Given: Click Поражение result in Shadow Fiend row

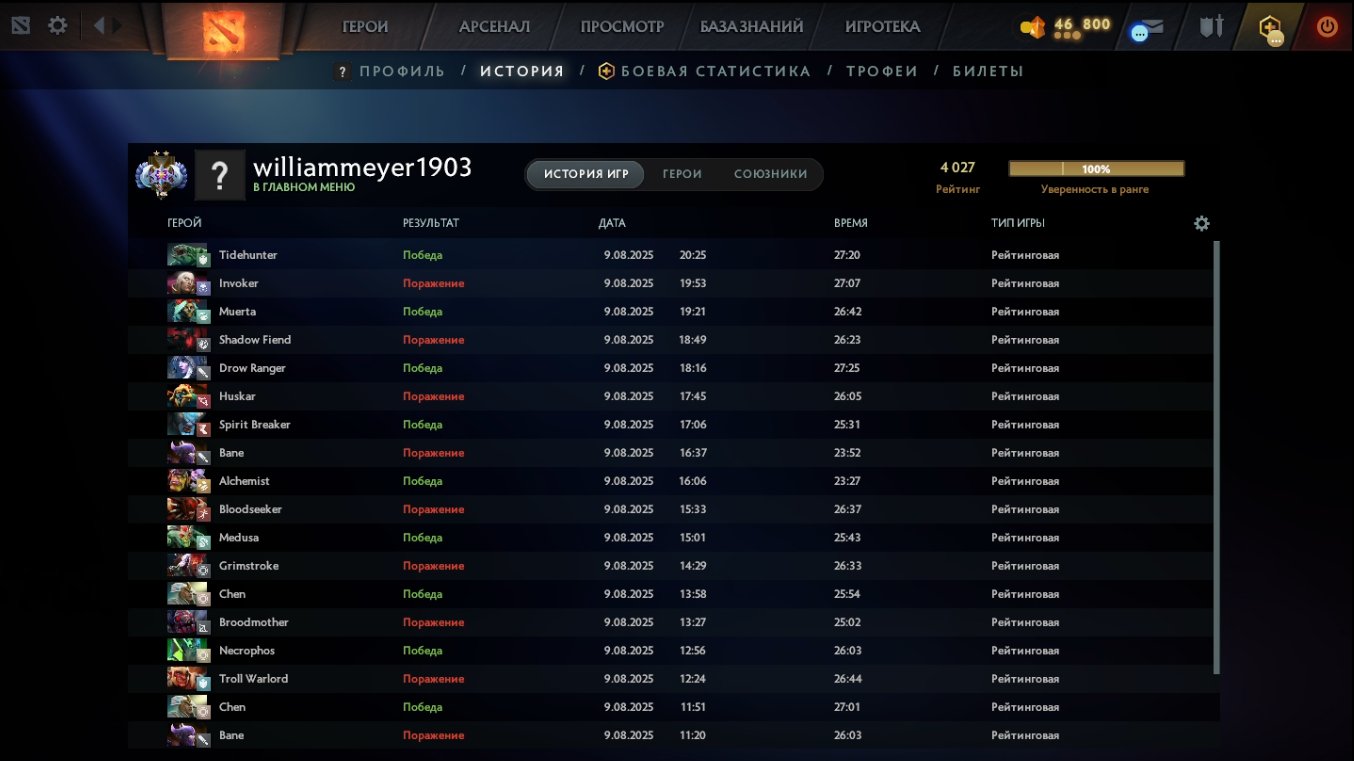Looking at the screenshot, I should (433, 340).
